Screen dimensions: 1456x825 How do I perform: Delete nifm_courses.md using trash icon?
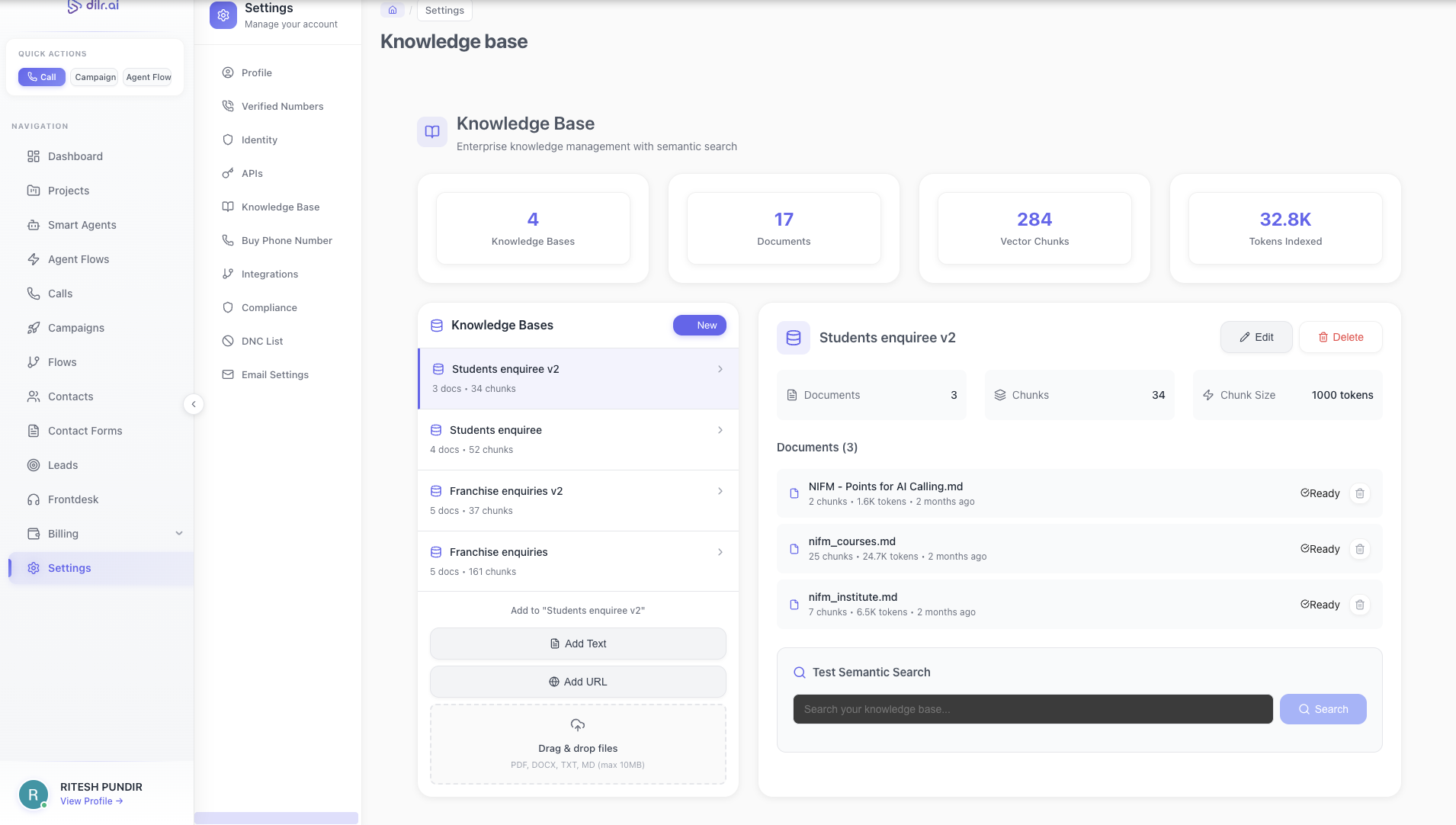(1360, 549)
